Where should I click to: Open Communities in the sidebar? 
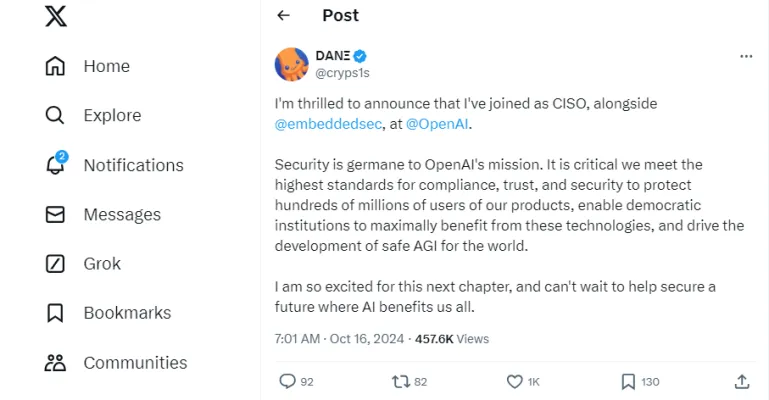(x=135, y=363)
